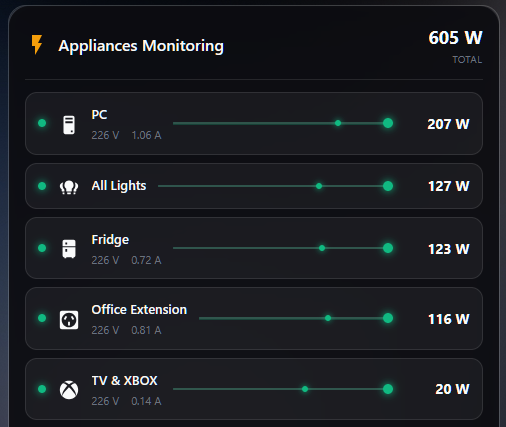The image size is (506, 427).
Task: Click the green status dot for Office Extension
Action: coord(42,318)
